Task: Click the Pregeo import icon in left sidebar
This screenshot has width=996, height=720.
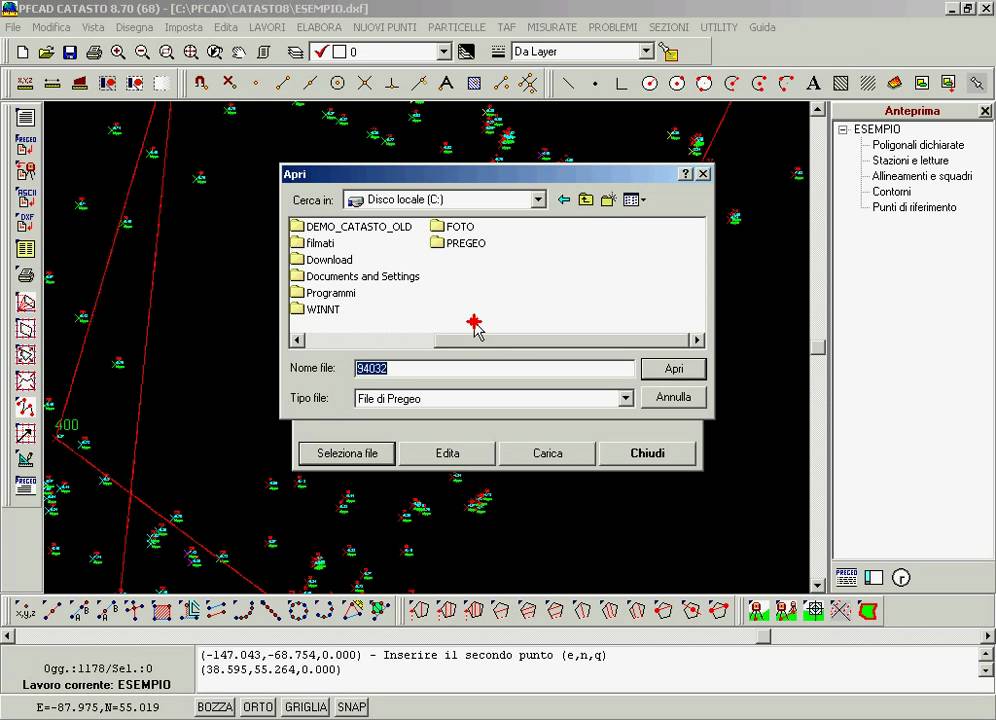Action: (x=25, y=144)
